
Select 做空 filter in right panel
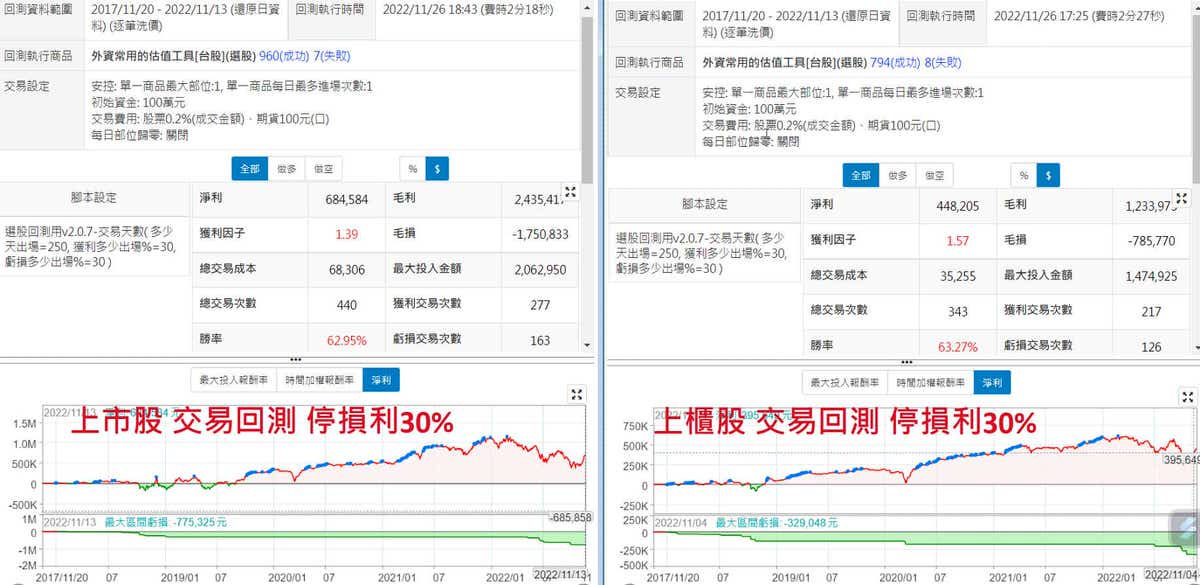coord(937,175)
